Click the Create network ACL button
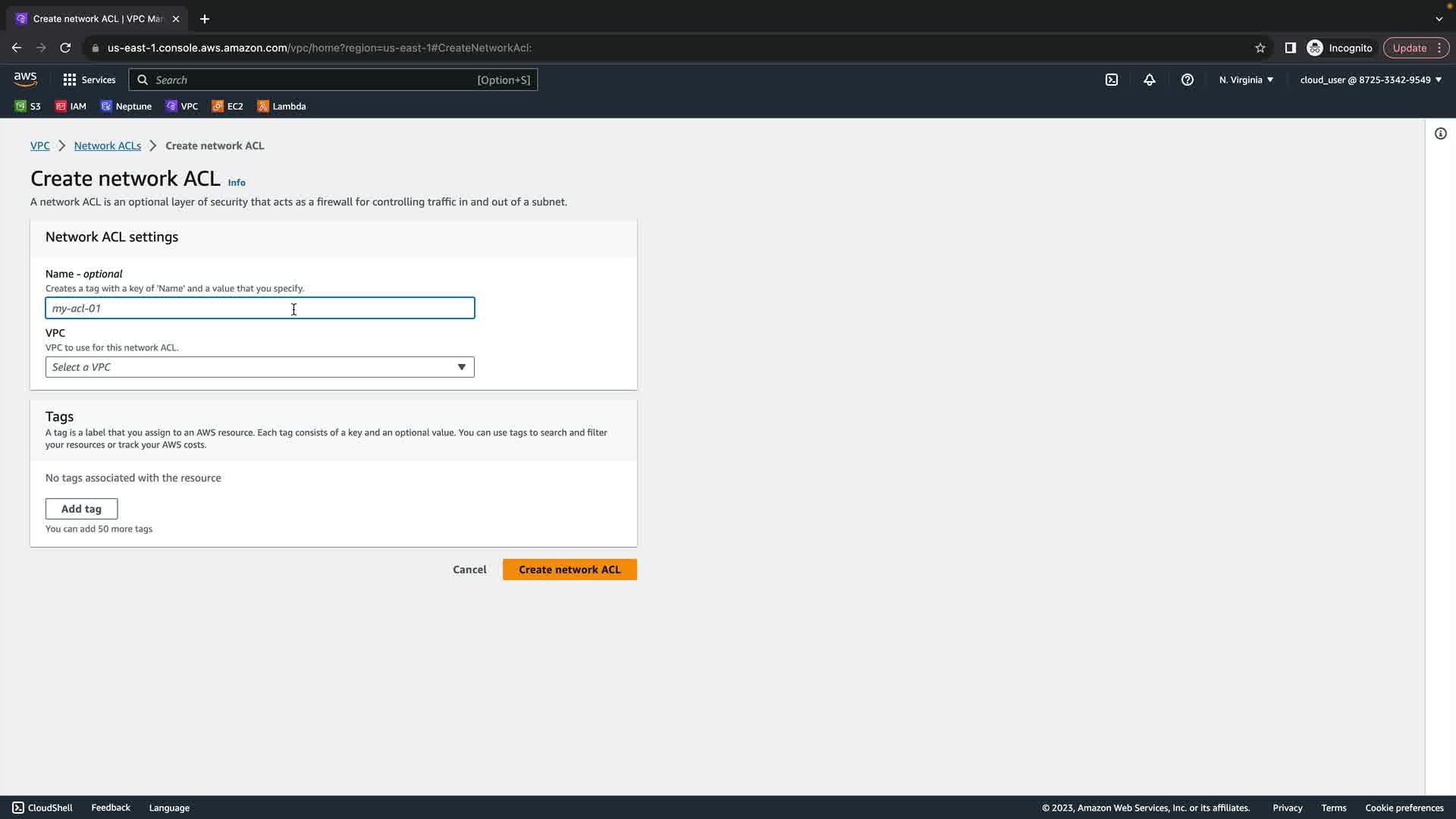1456x819 pixels. click(x=569, y=570)
